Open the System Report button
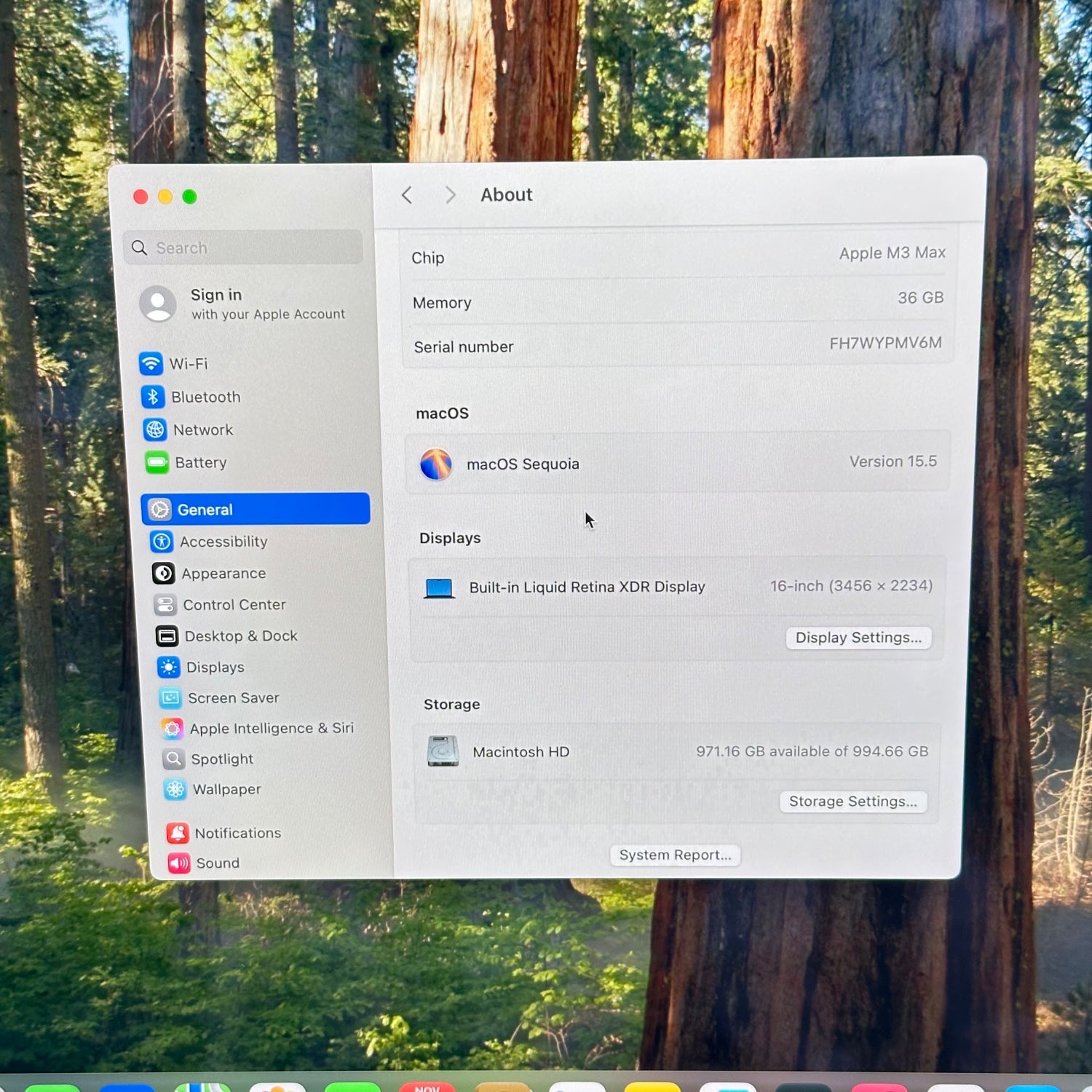1092x1092 pixels. coord(675,855)
